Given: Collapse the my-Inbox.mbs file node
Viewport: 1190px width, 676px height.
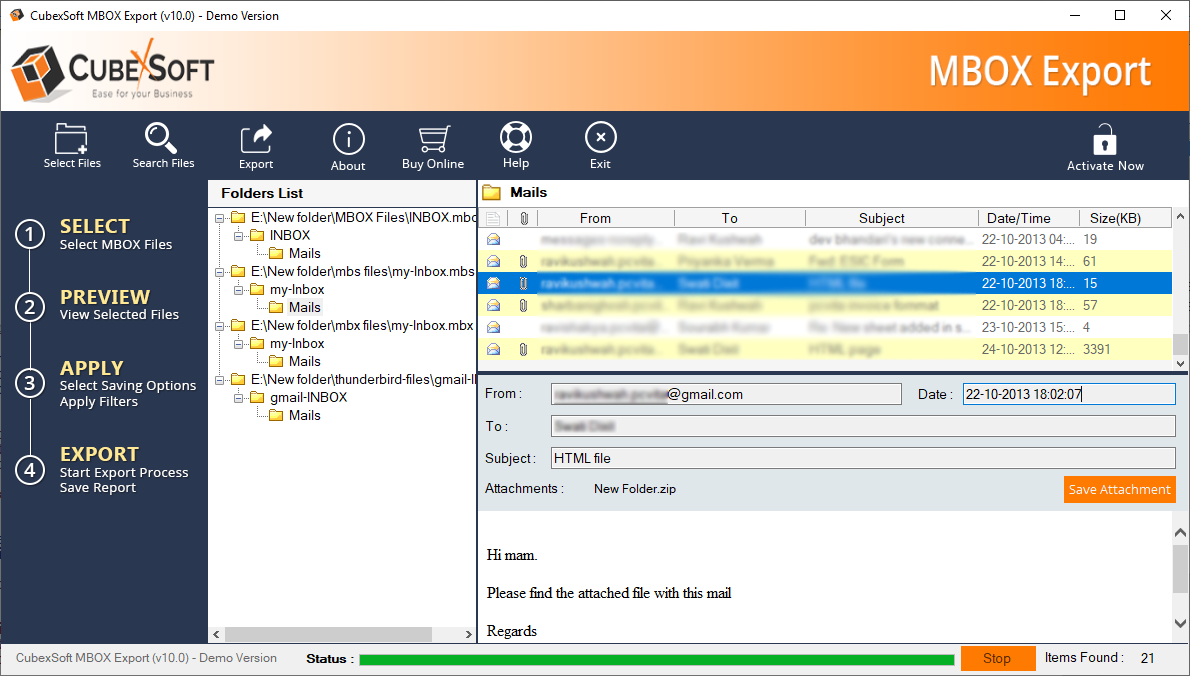Looking at the screenshot, I should tap(221, 272).
